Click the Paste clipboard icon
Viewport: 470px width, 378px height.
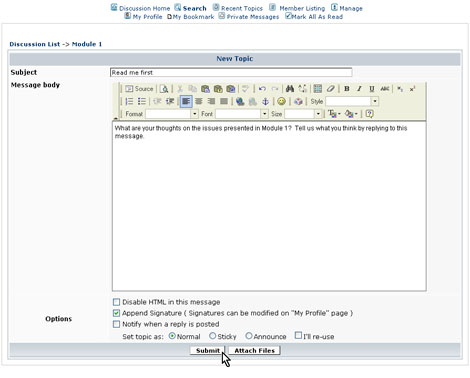coord(205,89)
